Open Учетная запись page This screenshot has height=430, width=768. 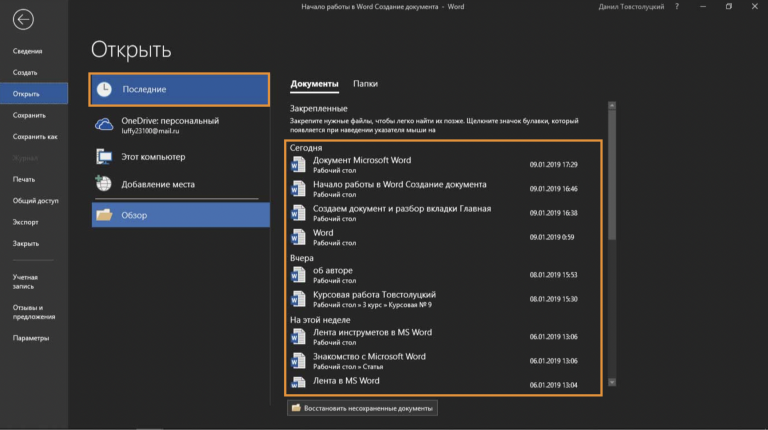point(25,282)
